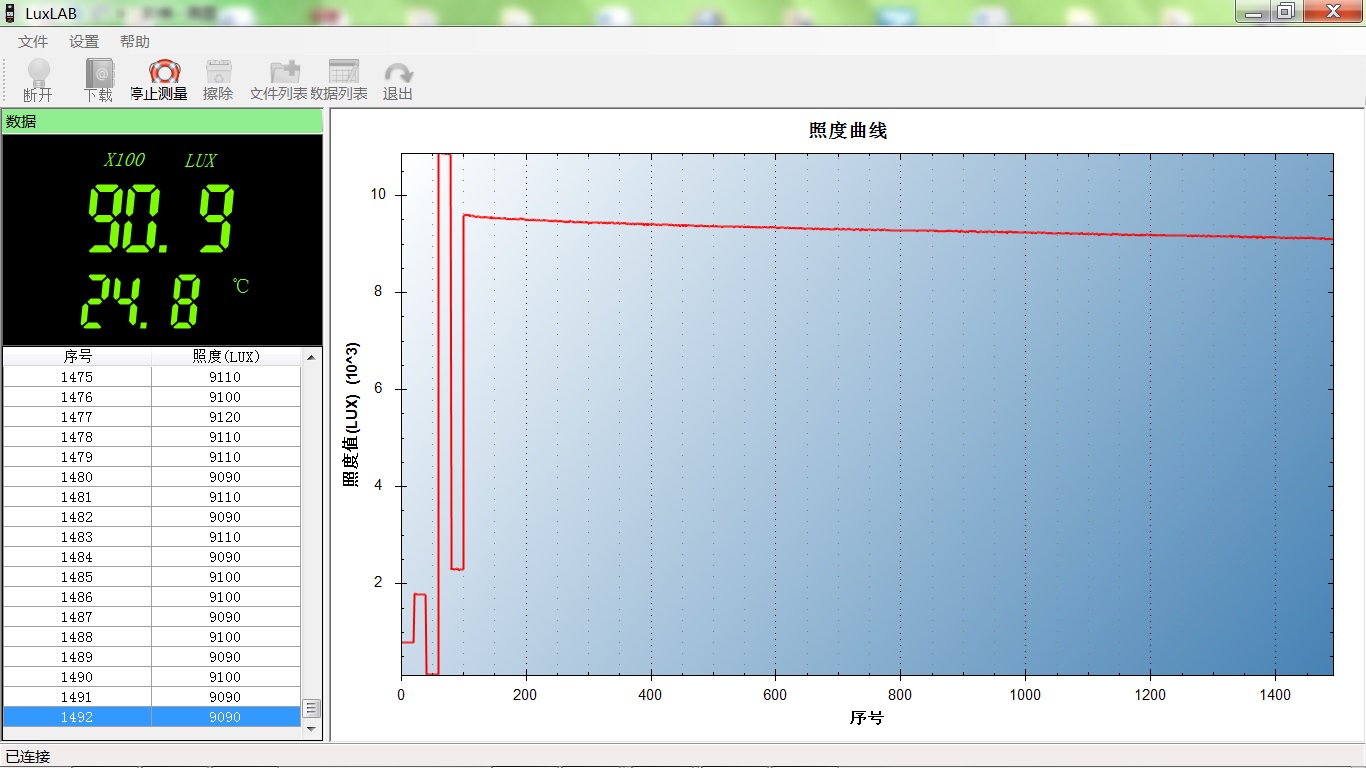Click the 9120 lux value cell
The width and height of the screenshot is (1366, 768).
point(226,417)
